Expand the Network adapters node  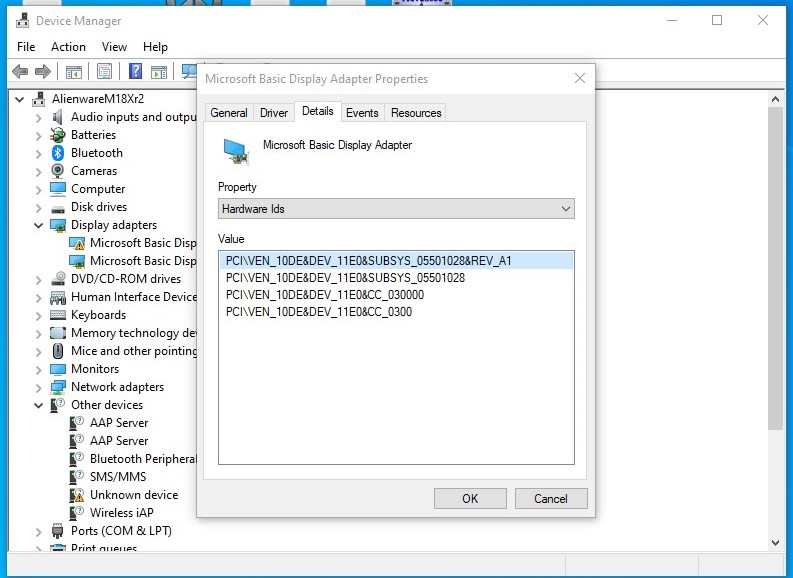click(38, 387)
